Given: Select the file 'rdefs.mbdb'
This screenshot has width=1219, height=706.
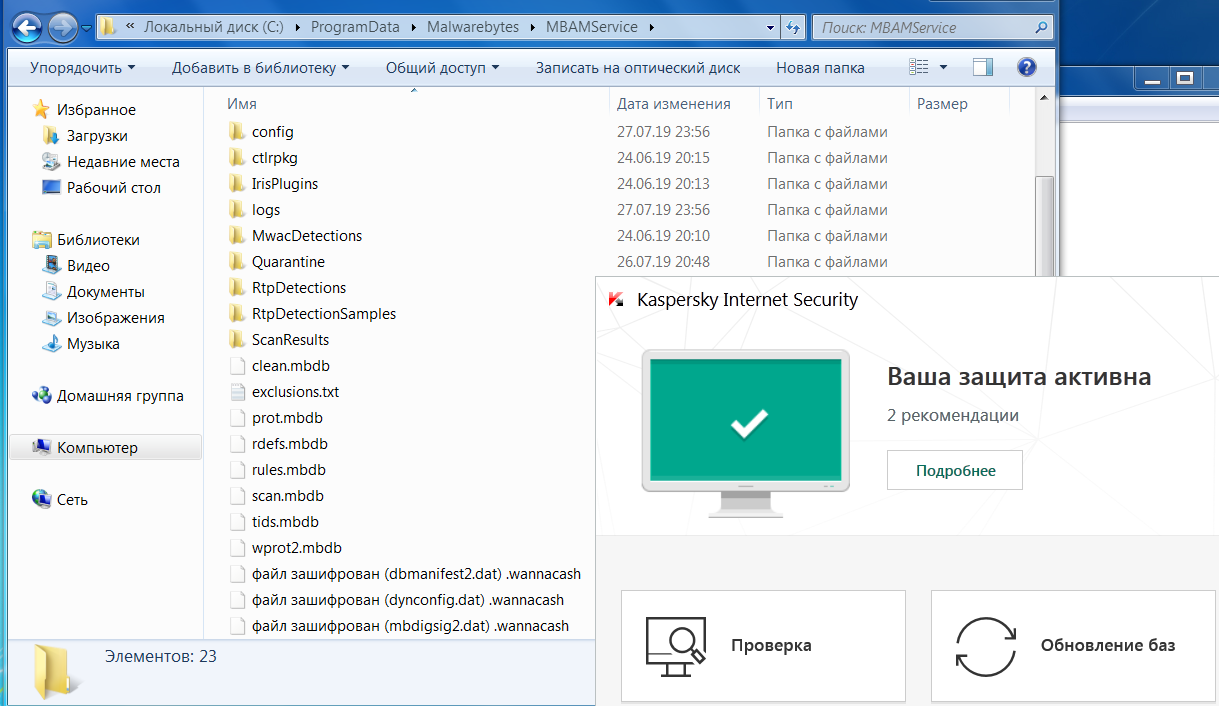Looking at the screenshot, I should (290, 444).
